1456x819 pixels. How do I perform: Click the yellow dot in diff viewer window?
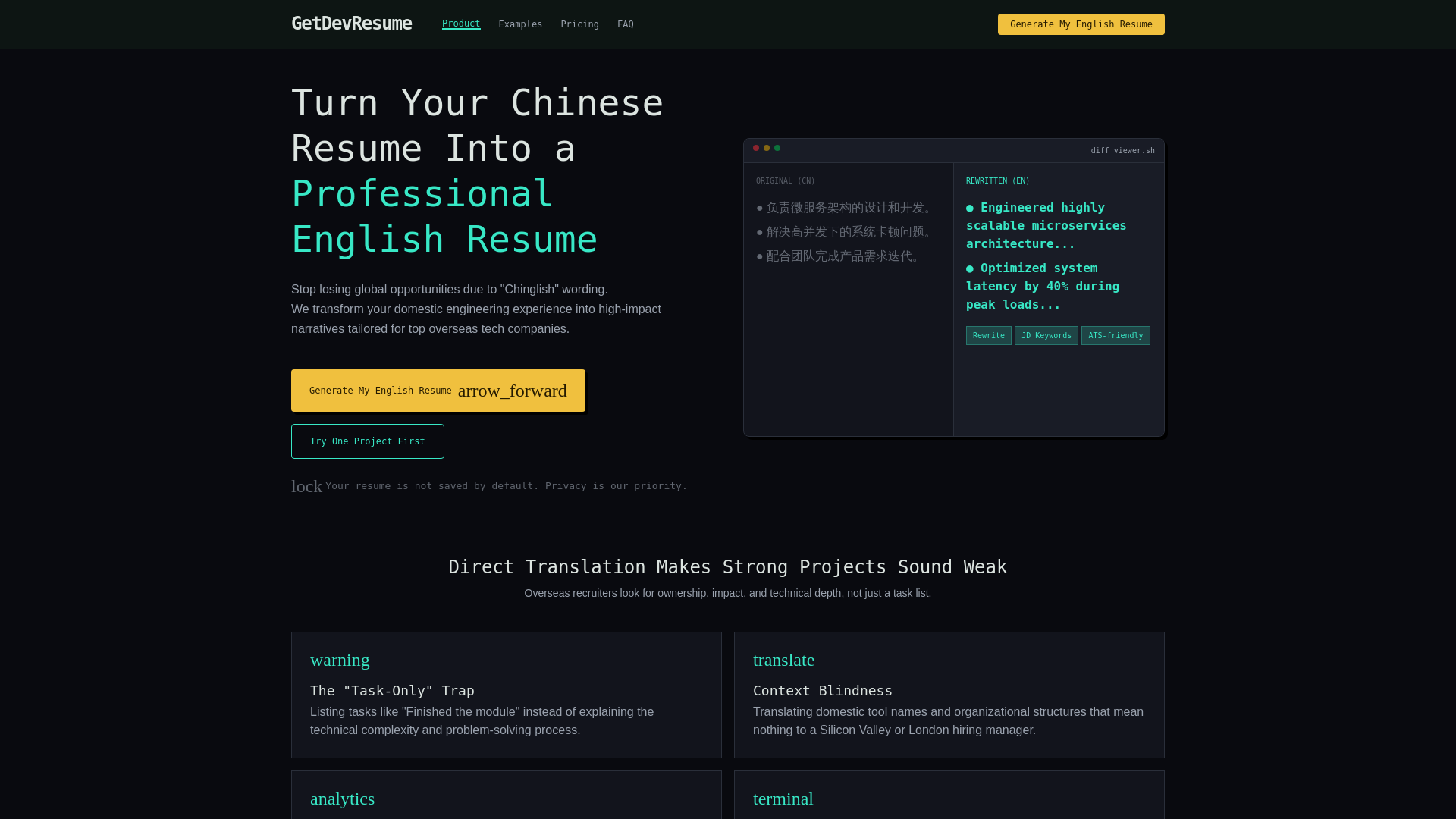click(767, 148)
